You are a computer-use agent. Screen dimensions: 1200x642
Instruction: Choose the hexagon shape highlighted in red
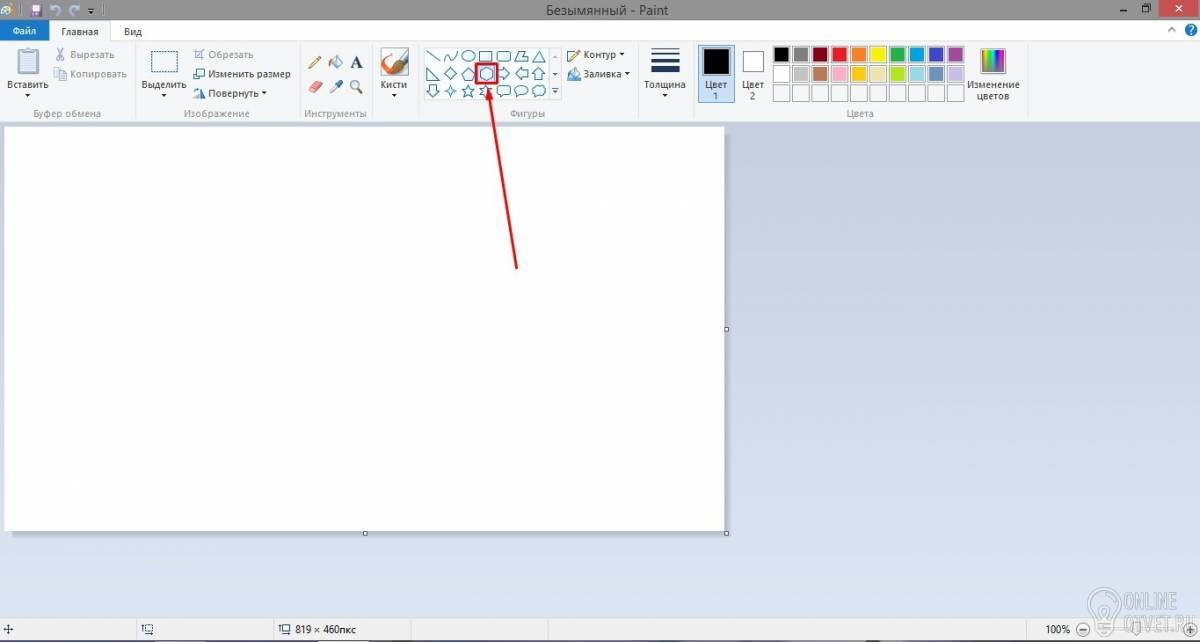pos(486,73)
